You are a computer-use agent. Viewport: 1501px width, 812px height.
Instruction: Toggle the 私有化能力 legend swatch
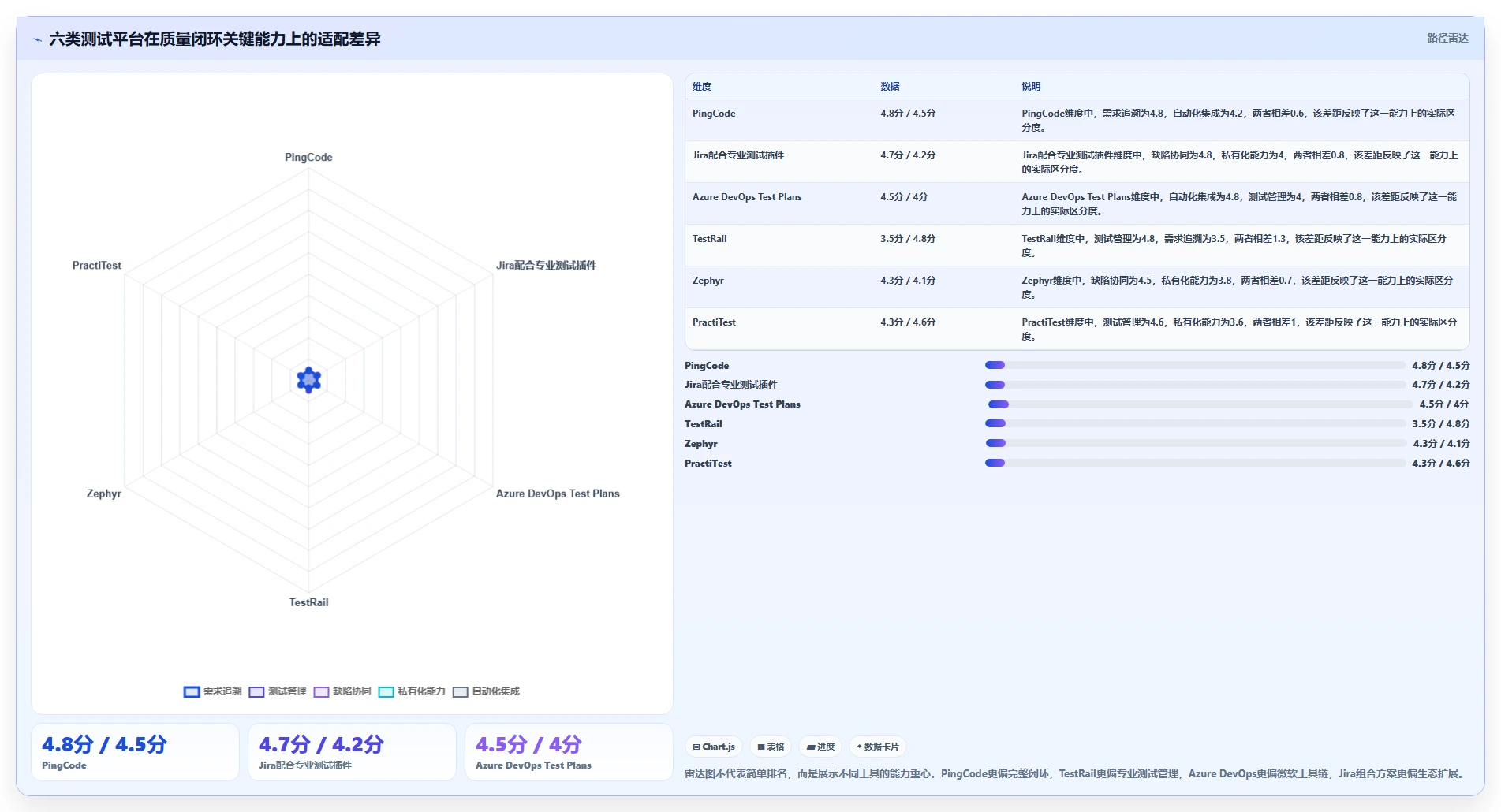point(386,691)
